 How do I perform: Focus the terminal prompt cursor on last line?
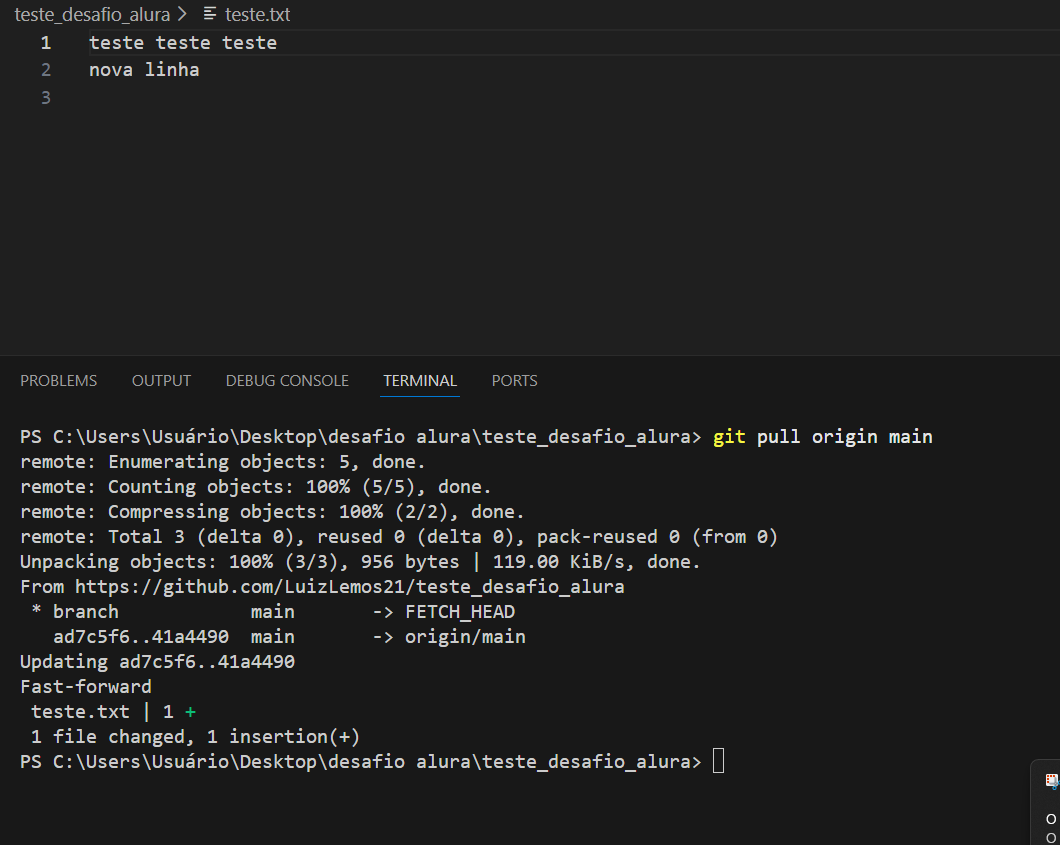[x=718, y=762]
